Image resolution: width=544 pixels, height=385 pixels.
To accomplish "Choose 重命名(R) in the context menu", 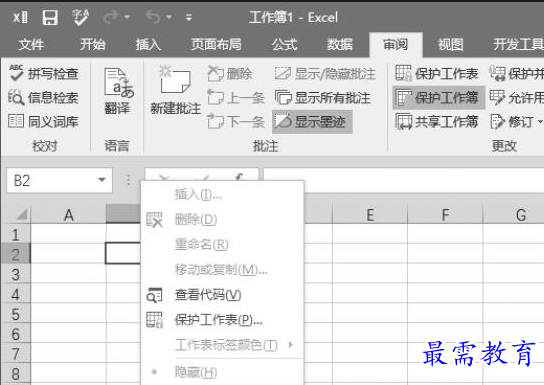I will pyautogui.click(x=222, y=245).
